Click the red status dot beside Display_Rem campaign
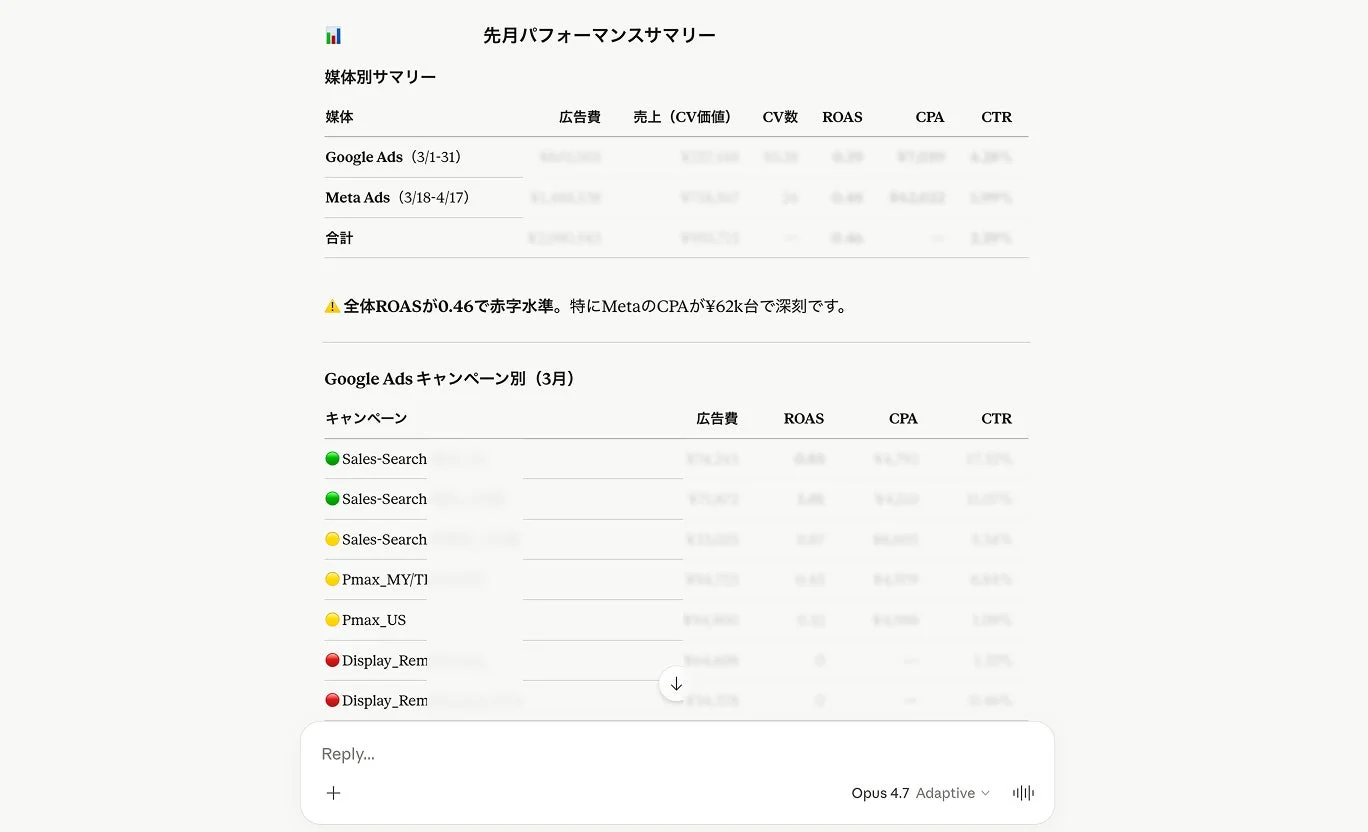The height and width of the screenshot is (832, 1368). 332,660
